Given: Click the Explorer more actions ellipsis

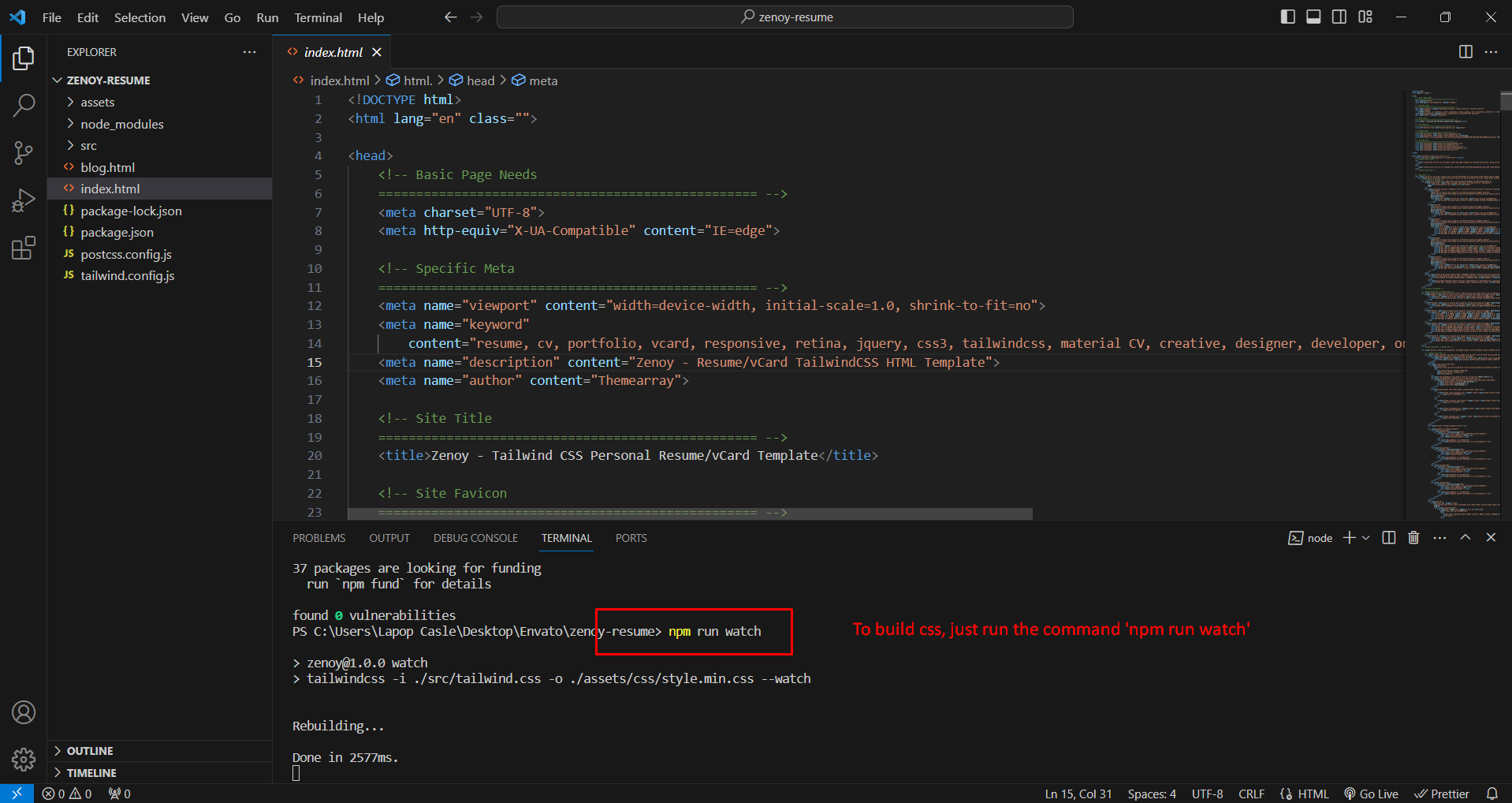Looking at the screenshot, I should pos(250,52).
